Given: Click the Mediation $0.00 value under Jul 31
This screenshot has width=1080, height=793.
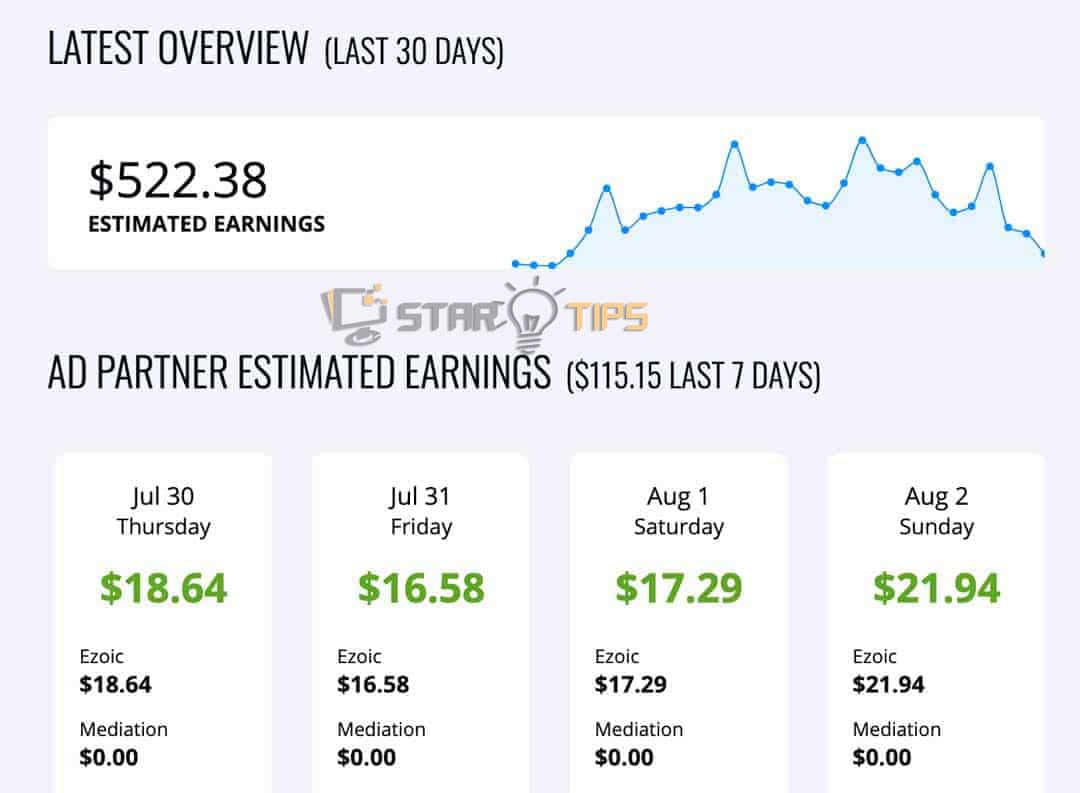Looking at the screenshot, I should coord(366,757).
